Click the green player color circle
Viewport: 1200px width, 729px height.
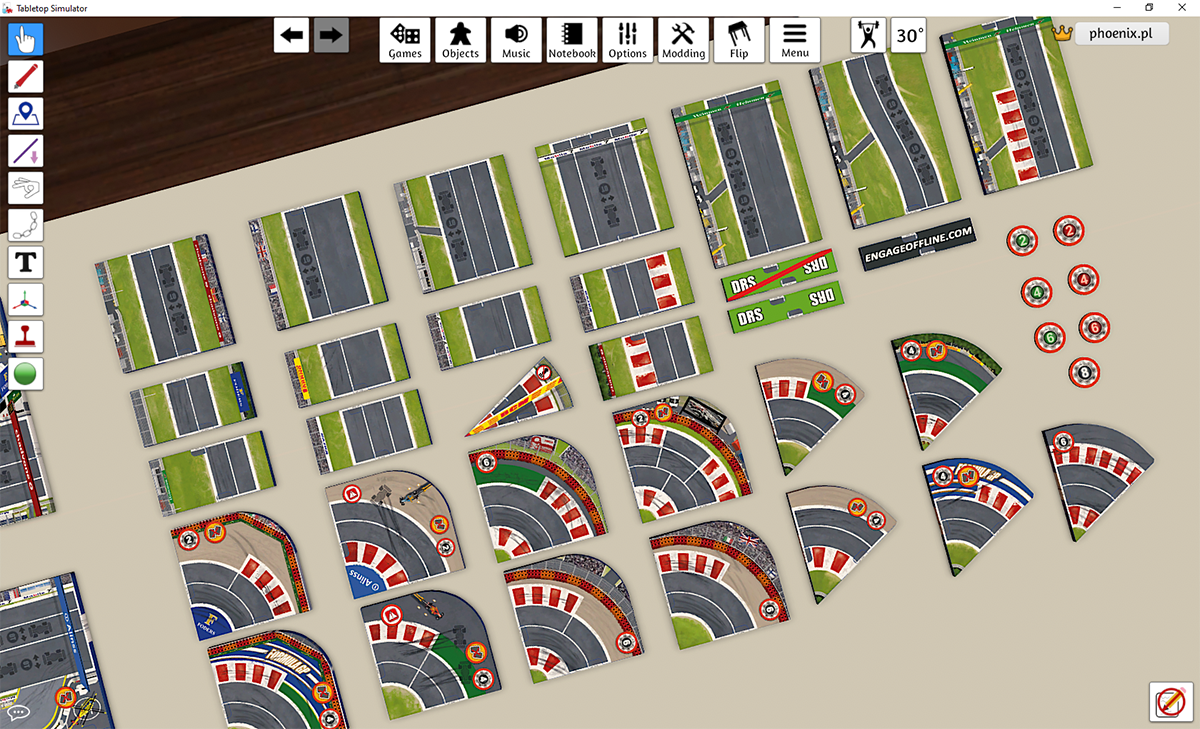coord(26,374)
